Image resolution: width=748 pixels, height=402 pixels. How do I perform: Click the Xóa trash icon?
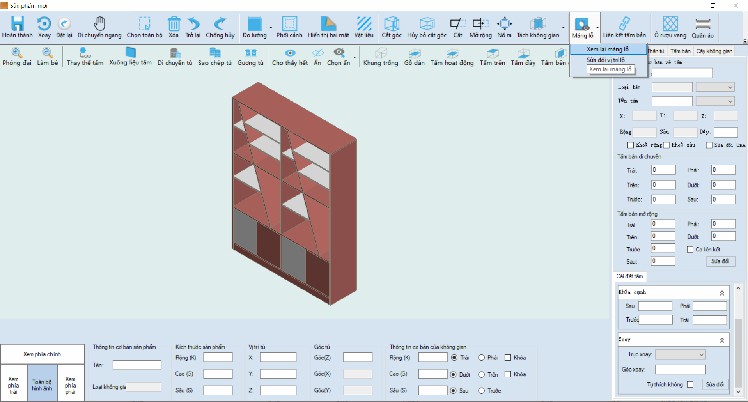coord(174,23)
